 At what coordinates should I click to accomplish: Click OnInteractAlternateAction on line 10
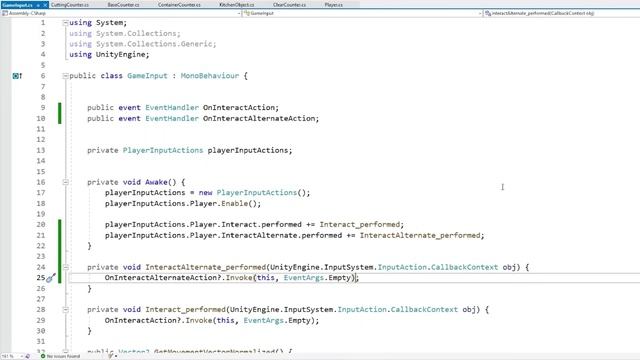pyautogui.click(x=259, y=118)
